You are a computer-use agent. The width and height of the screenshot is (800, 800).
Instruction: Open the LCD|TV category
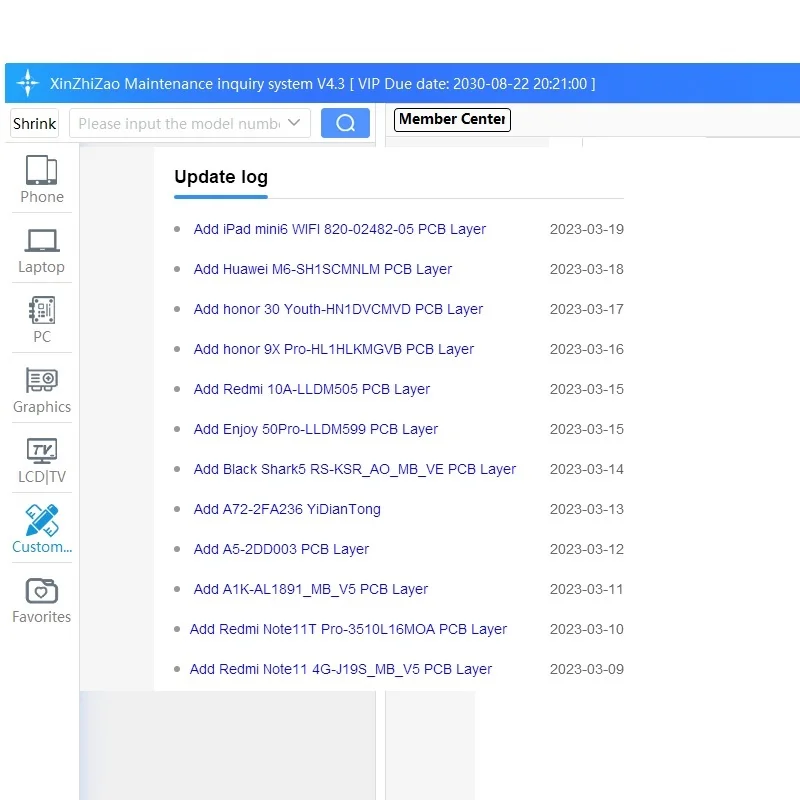click(42, 451)
